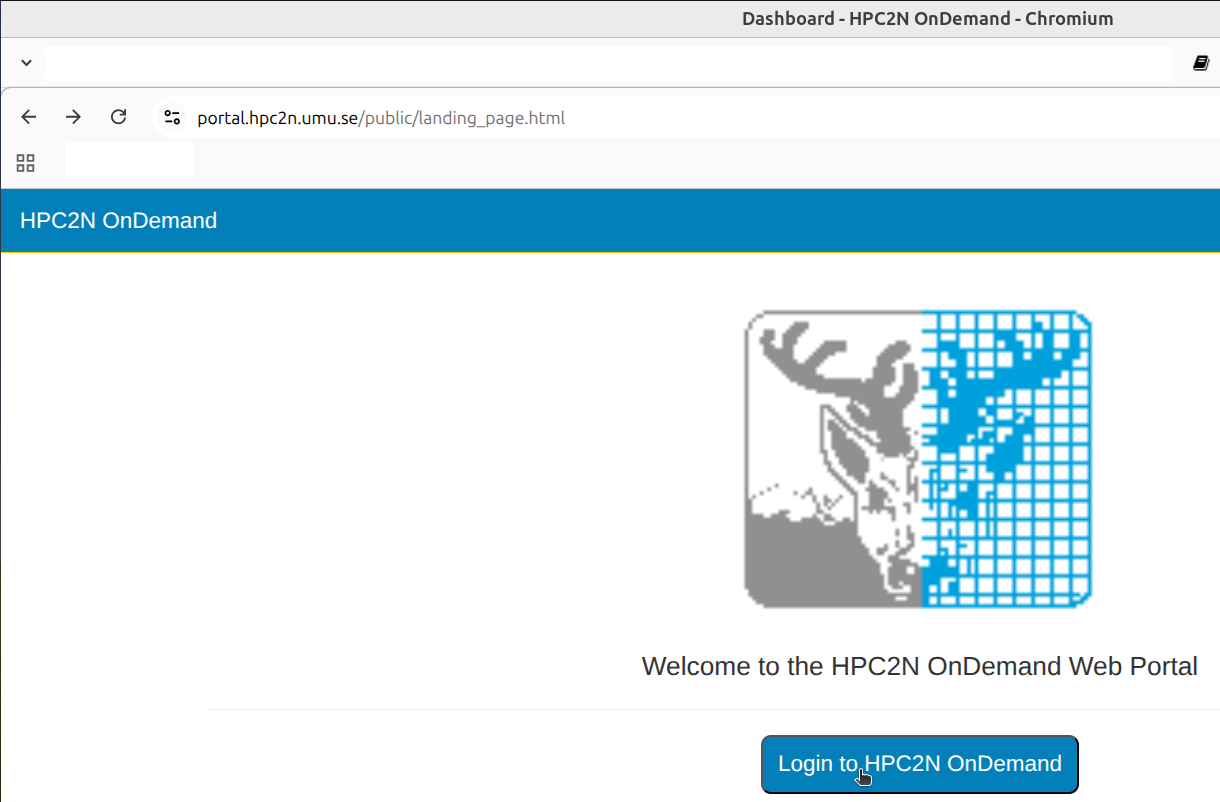Image resolution: width=1220 pixels, height=802 pixels.
Task: Open the browser tab list dropdown
Action: pyautogui.click(x=25, y=62)
